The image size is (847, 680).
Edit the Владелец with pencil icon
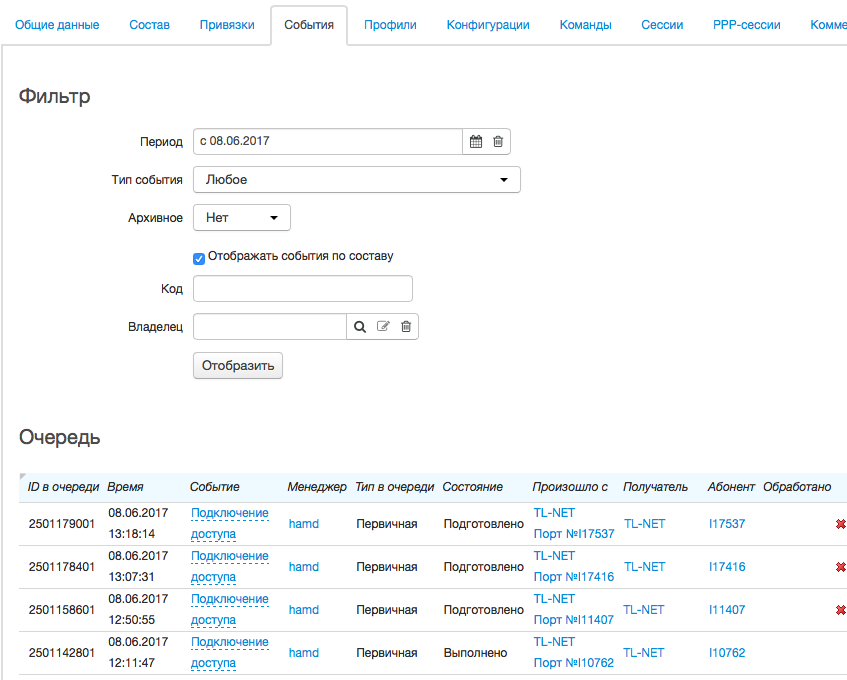point(383,326)
